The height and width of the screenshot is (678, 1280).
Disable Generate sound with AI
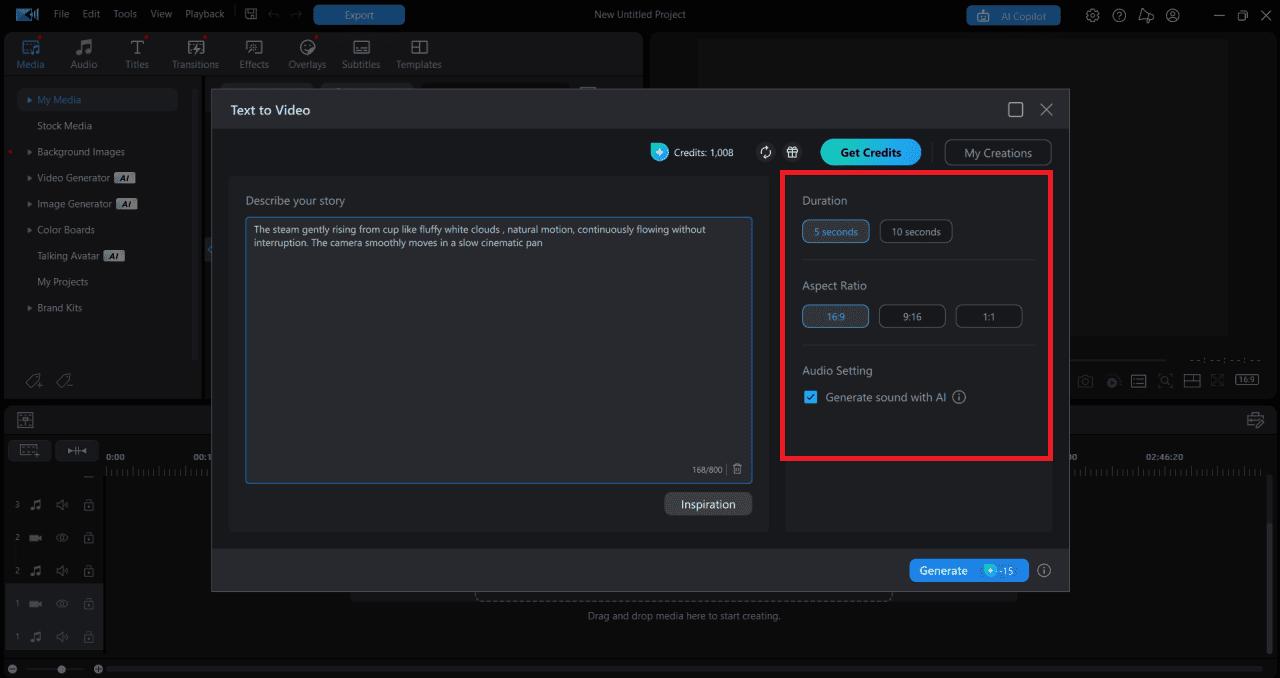coord(811,397)
